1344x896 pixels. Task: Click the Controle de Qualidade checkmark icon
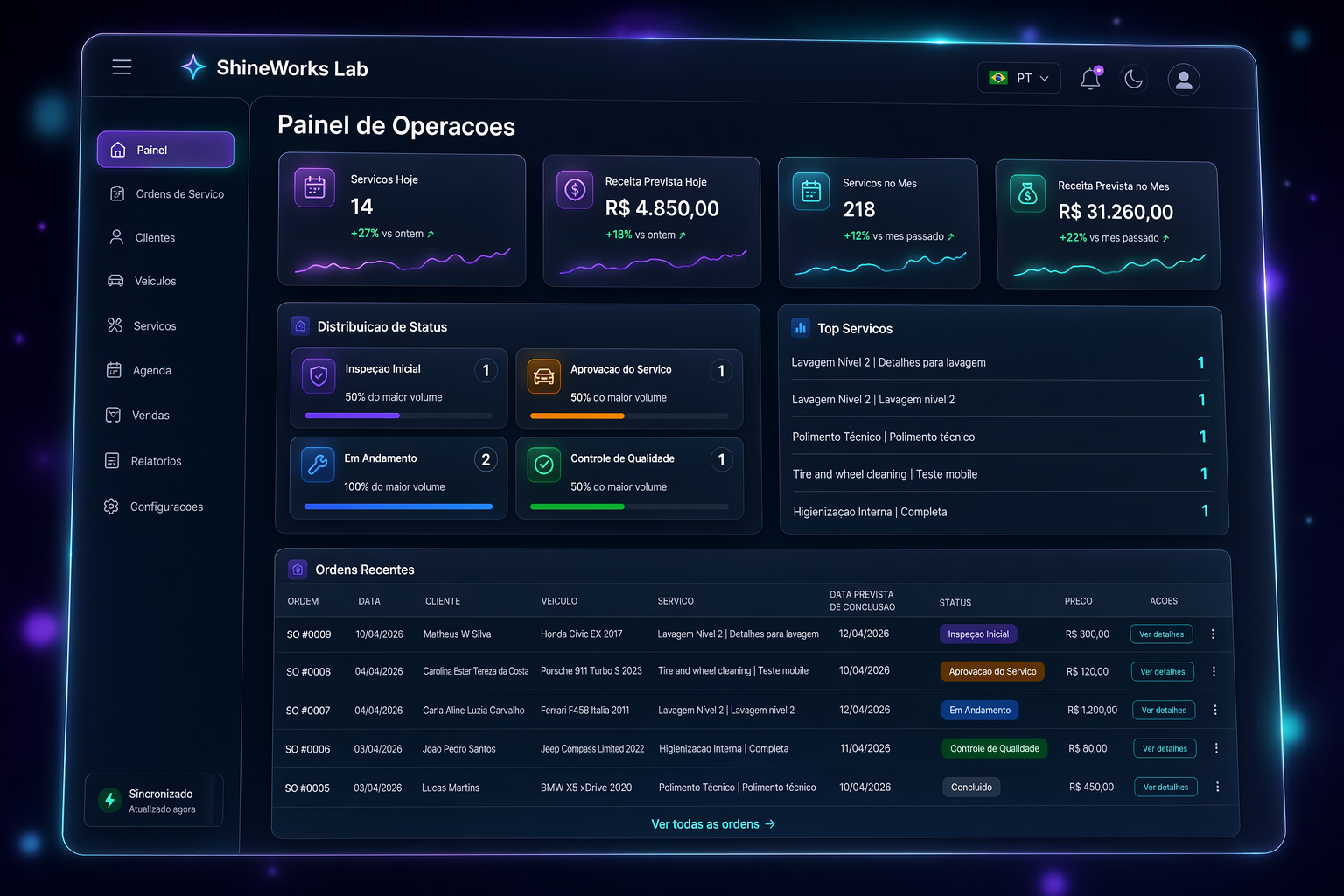543,465
